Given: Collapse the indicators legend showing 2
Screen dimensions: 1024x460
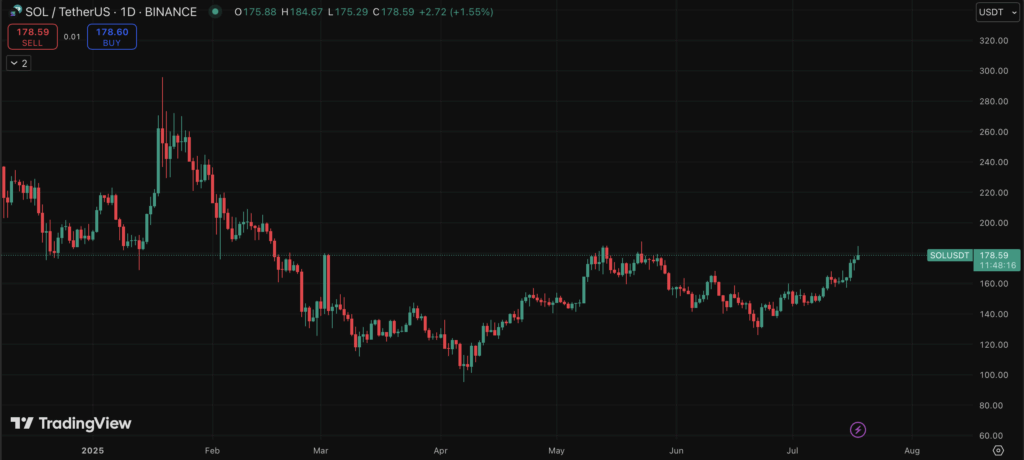Looking at the screenshot, I should (x=18, y=63).
